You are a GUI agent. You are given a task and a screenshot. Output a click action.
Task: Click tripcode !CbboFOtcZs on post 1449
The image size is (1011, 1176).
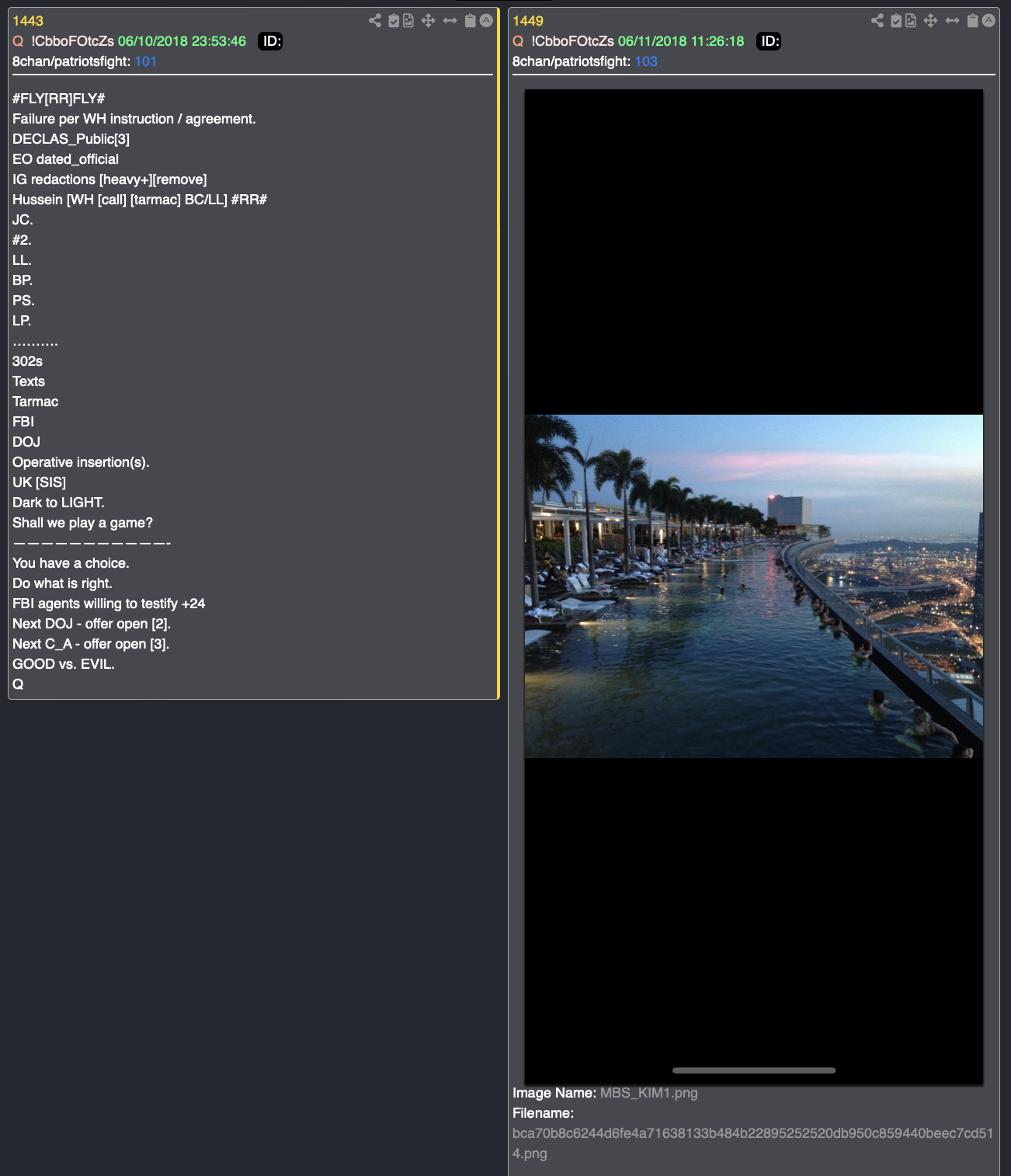tap(573, 41)
